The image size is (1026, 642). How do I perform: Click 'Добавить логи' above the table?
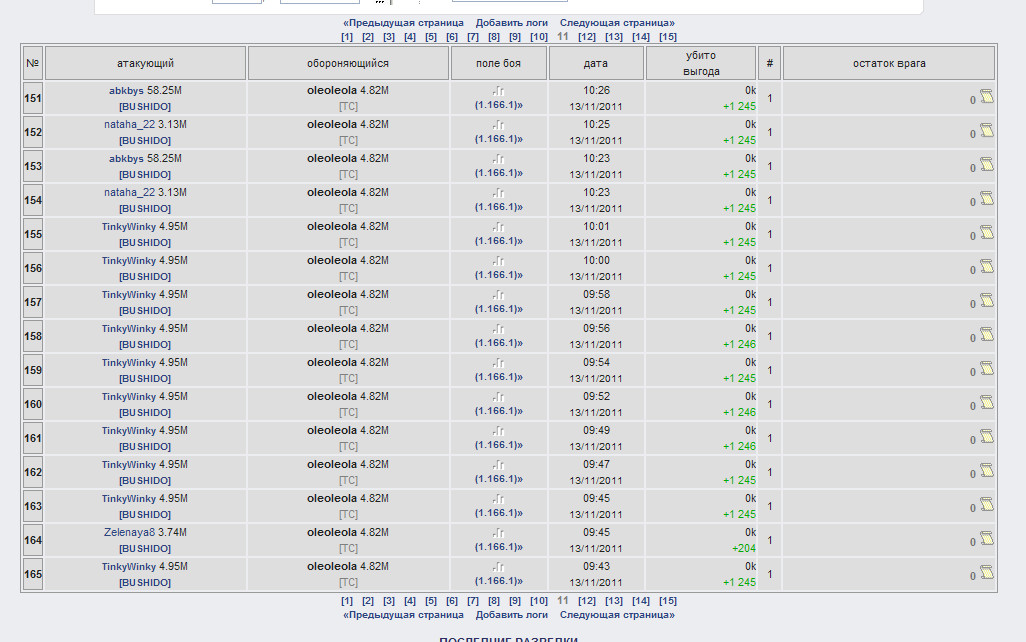tap(511, 22)
